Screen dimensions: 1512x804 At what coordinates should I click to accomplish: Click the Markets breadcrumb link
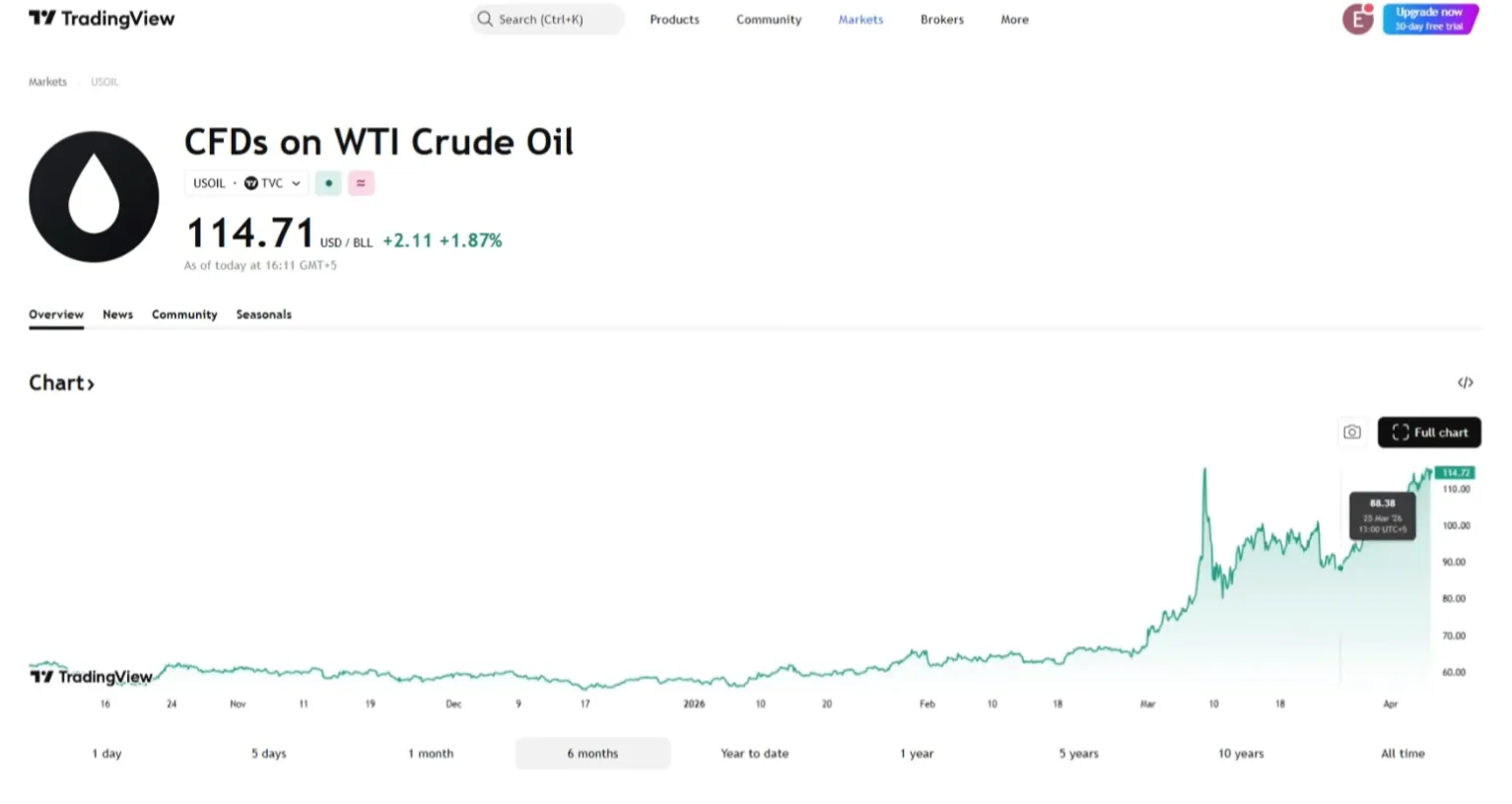click(x=47, y=82)
